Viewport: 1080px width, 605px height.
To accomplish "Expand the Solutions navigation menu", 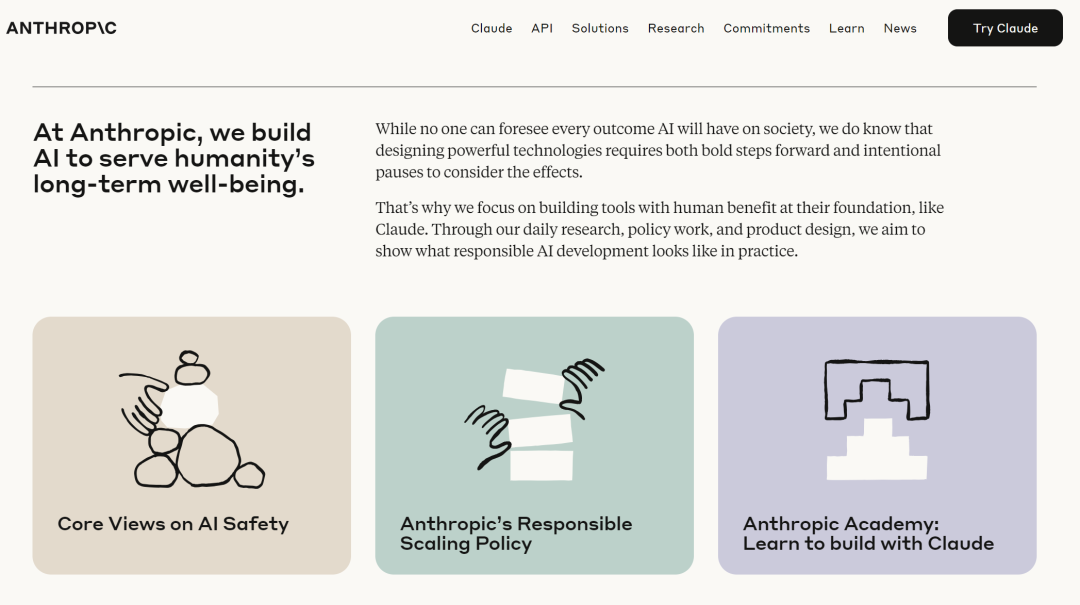I will click(x=600, y=28).
